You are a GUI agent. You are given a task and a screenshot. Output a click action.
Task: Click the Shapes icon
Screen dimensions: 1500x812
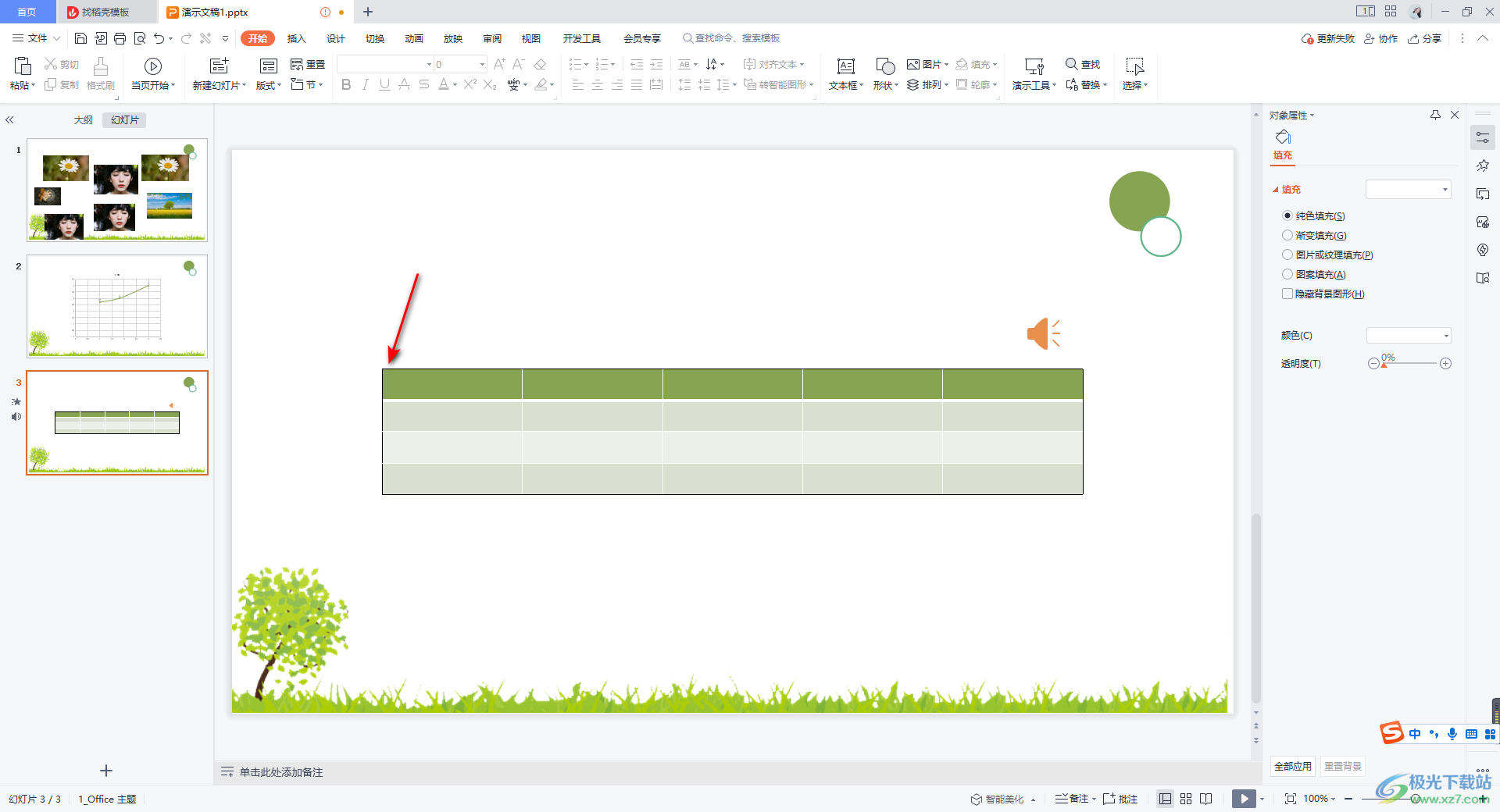(x=885, y=66)
